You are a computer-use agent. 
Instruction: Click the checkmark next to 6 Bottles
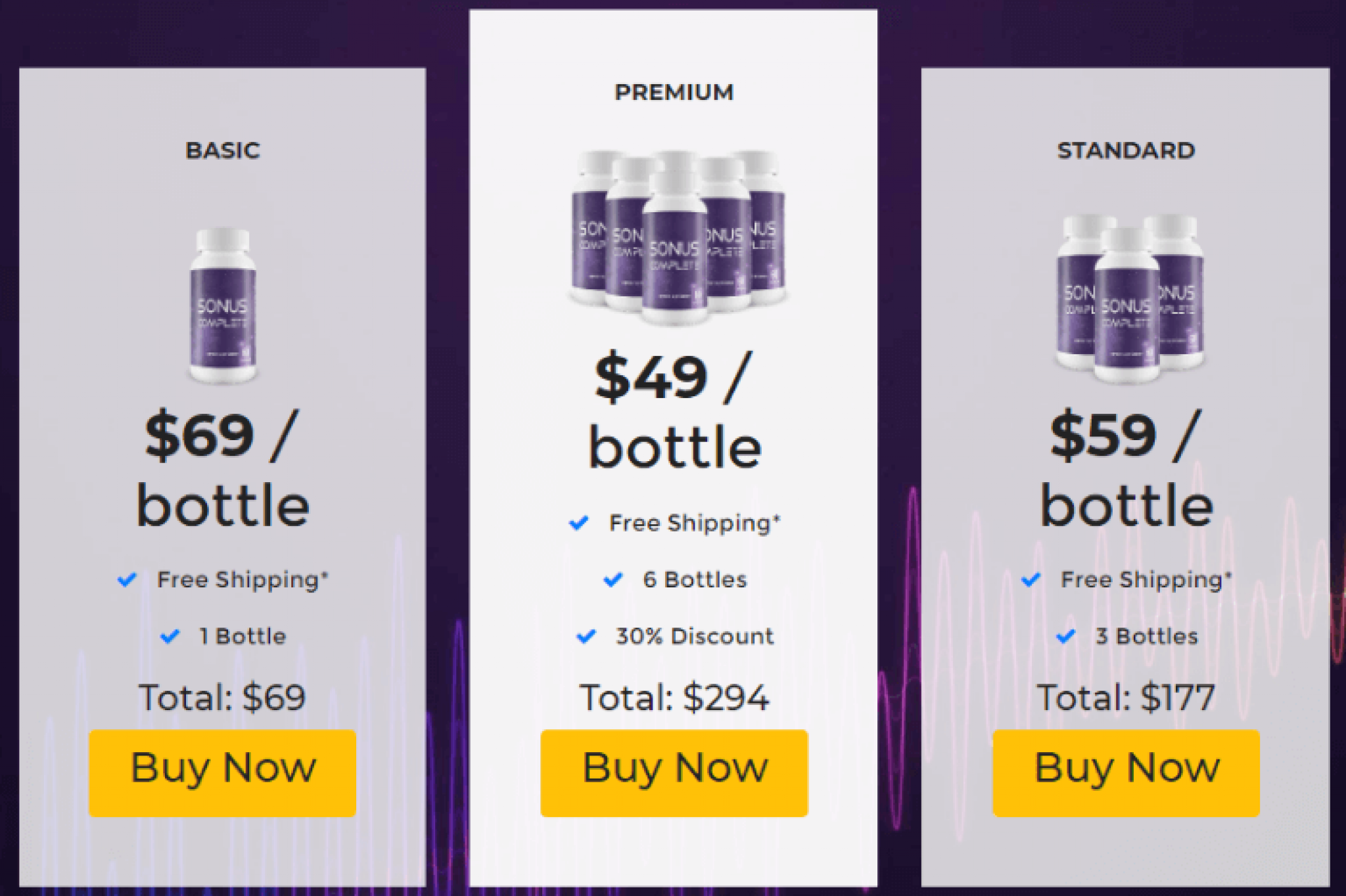click(612, 579)
